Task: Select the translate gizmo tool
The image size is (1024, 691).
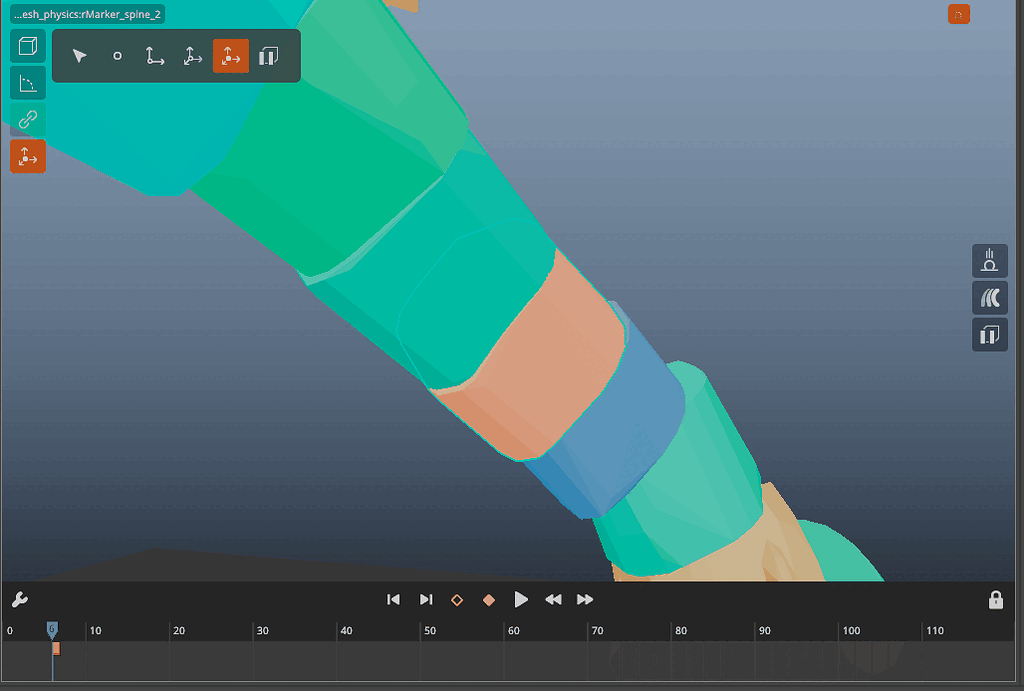Action: (x=154, y=56)
